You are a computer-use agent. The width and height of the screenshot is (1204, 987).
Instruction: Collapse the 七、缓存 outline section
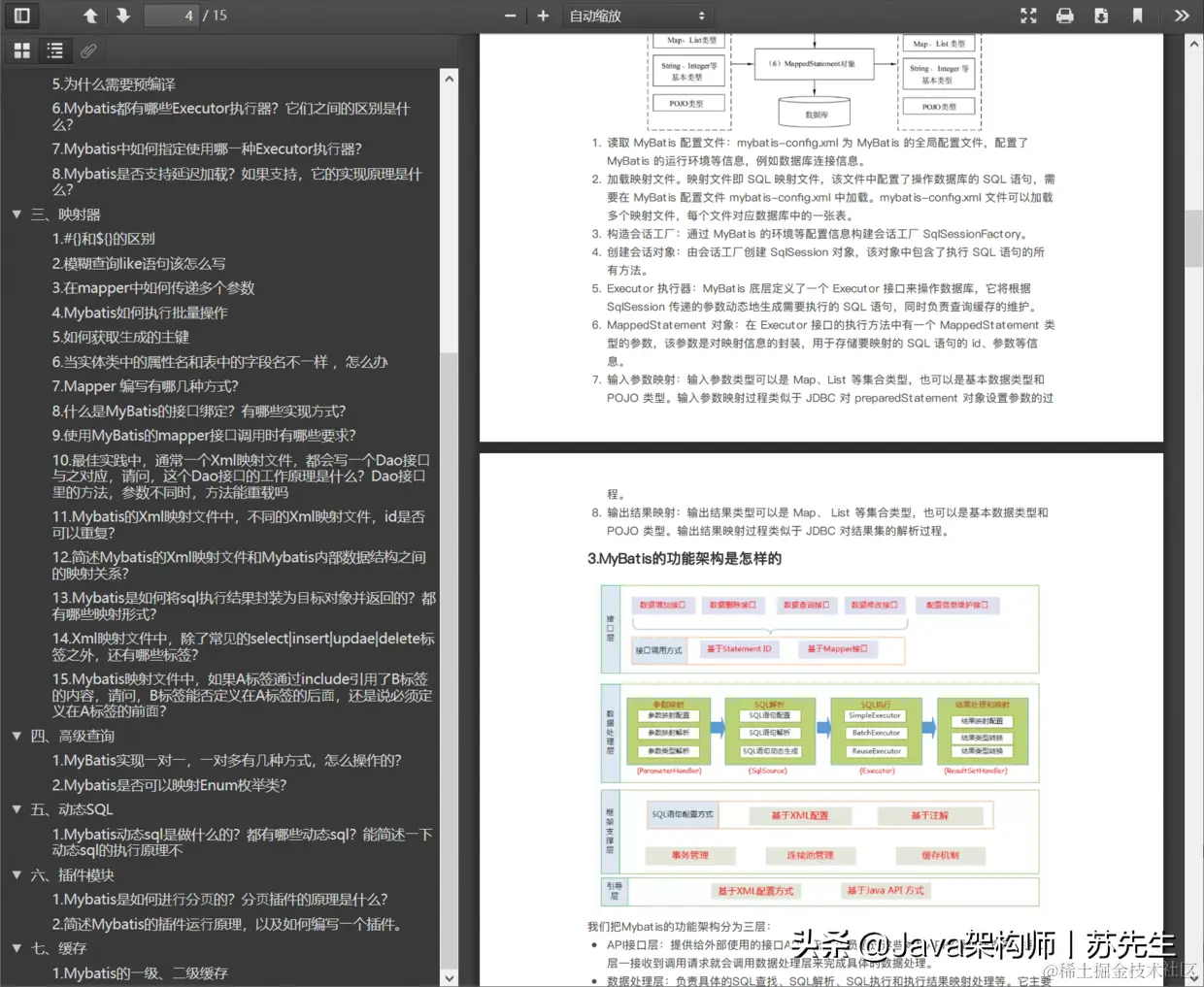(x=17, y=948)
